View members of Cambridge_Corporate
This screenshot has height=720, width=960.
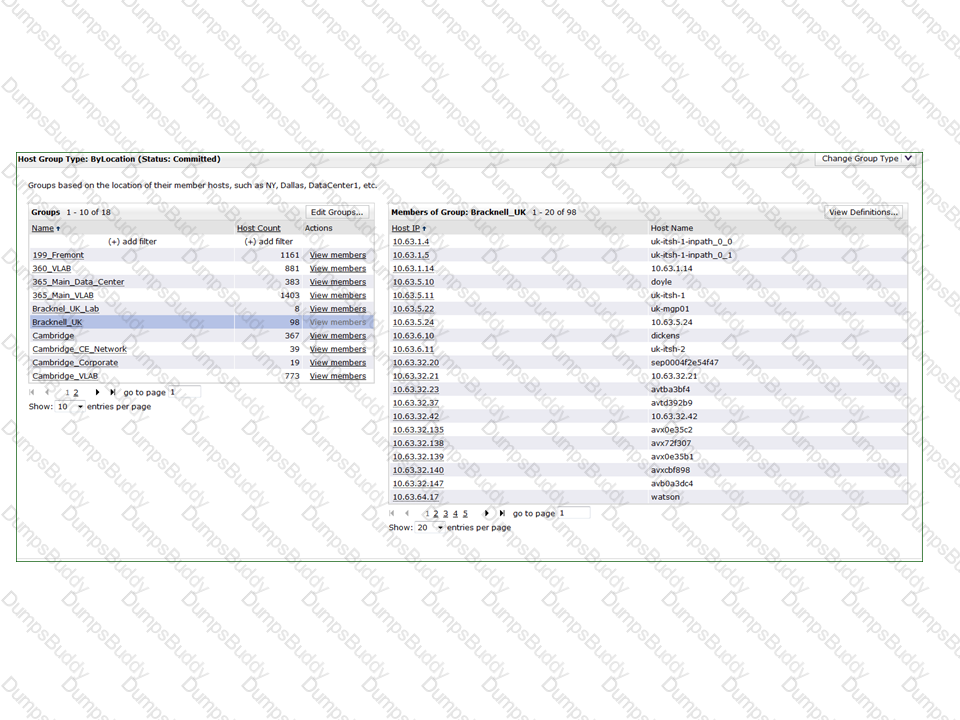[x=338, y=363]
